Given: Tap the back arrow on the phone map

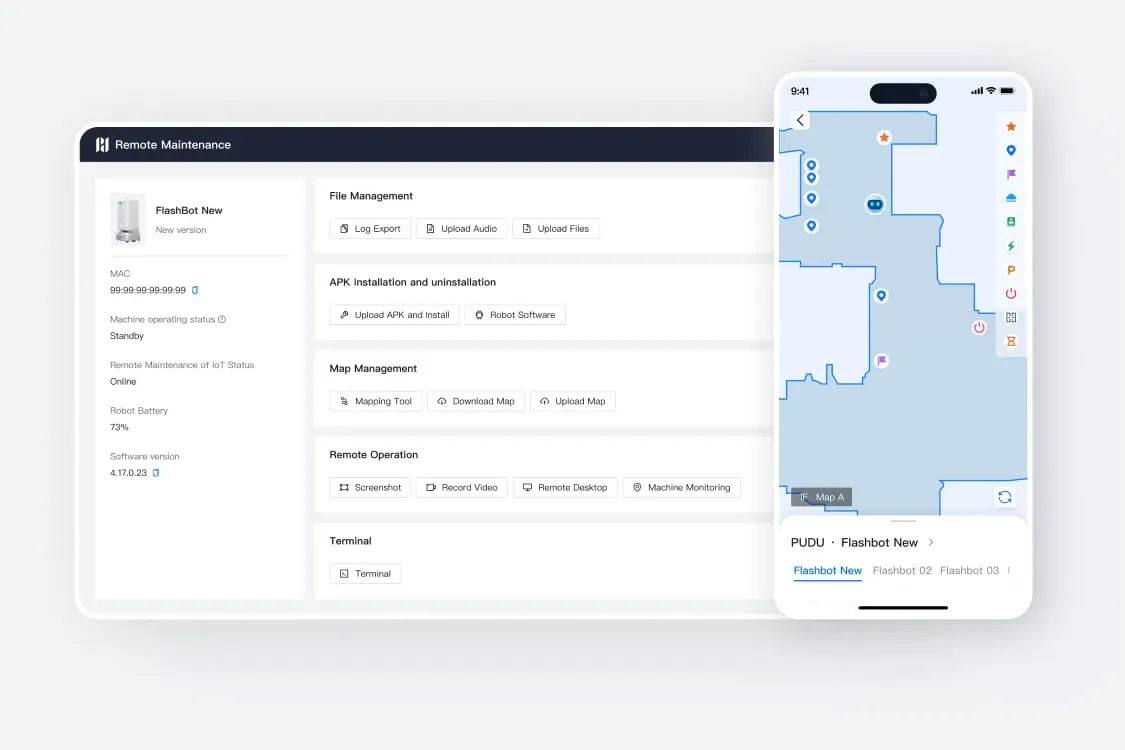Looking at the screenshot, I should coord(800,120).
